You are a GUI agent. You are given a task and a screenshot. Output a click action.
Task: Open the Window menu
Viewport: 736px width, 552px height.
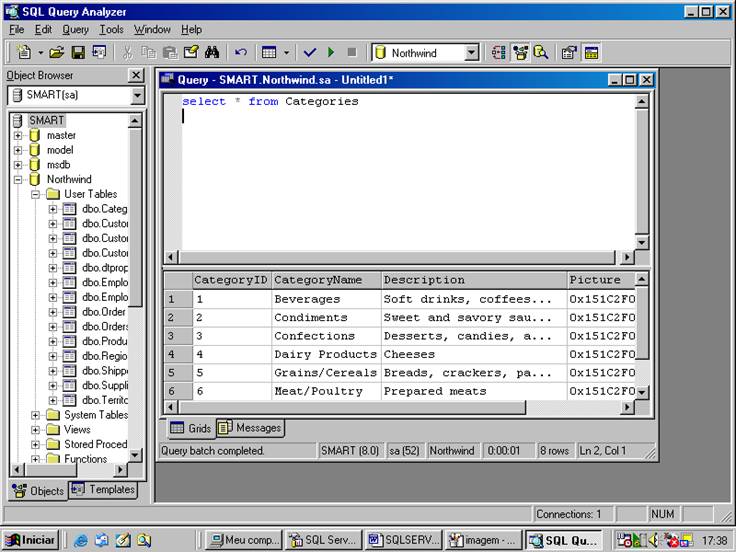click(152, 30)
